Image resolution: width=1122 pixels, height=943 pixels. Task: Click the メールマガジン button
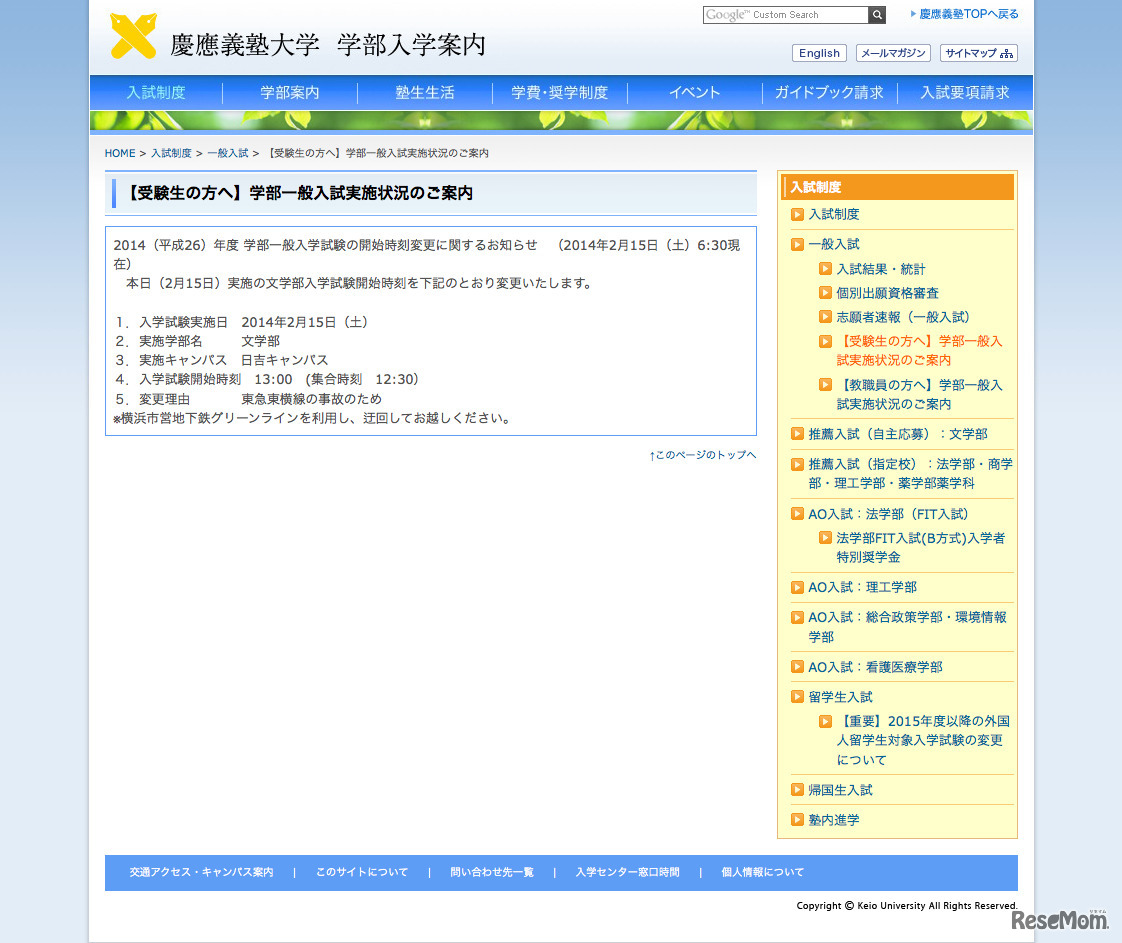tap(892, 53)
